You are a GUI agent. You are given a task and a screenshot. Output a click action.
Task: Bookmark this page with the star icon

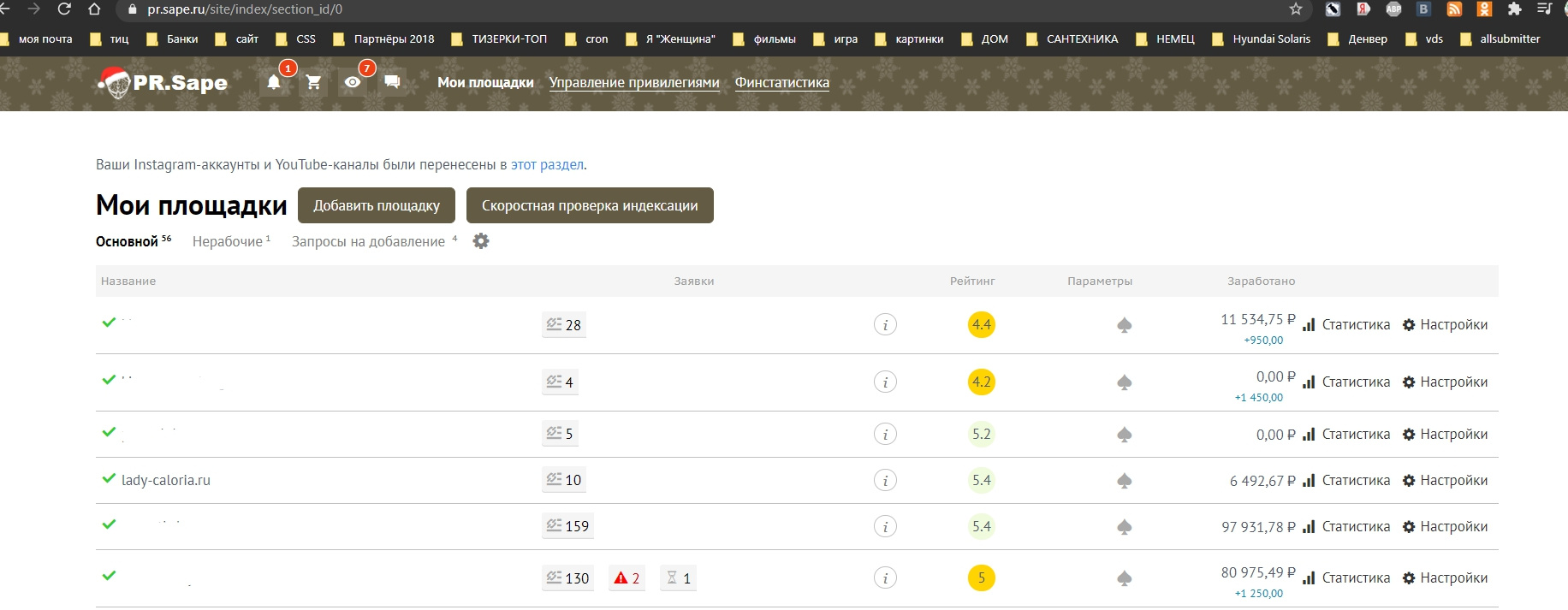point(1296,9)
